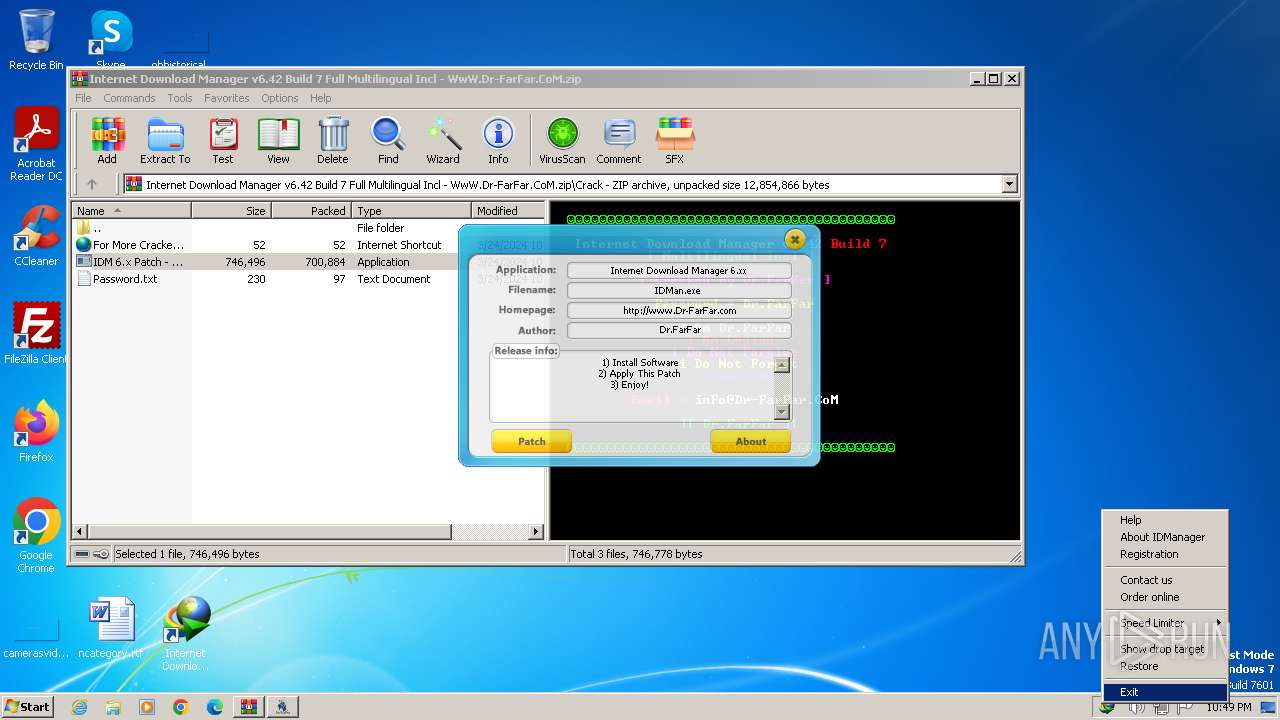The image size is (1280, 720).
Task: Click the media player taskbar icon
Action: tap(147, 707)
